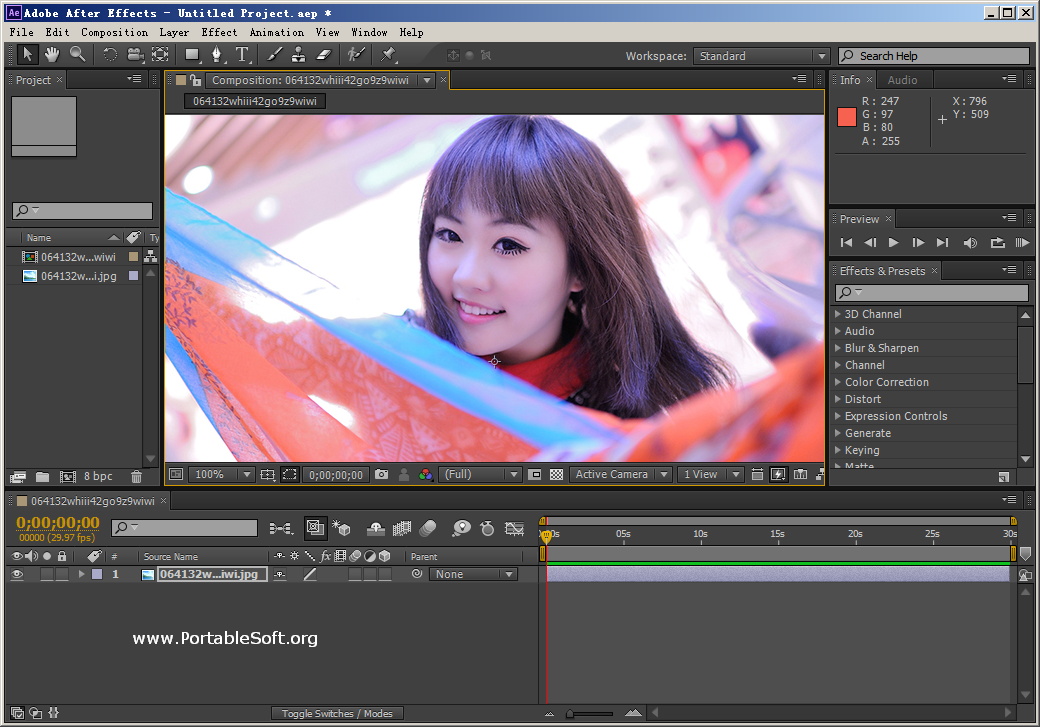The image size is (1040, 727).
Task: Select the Clone Stamp tool
Action: 299,54
